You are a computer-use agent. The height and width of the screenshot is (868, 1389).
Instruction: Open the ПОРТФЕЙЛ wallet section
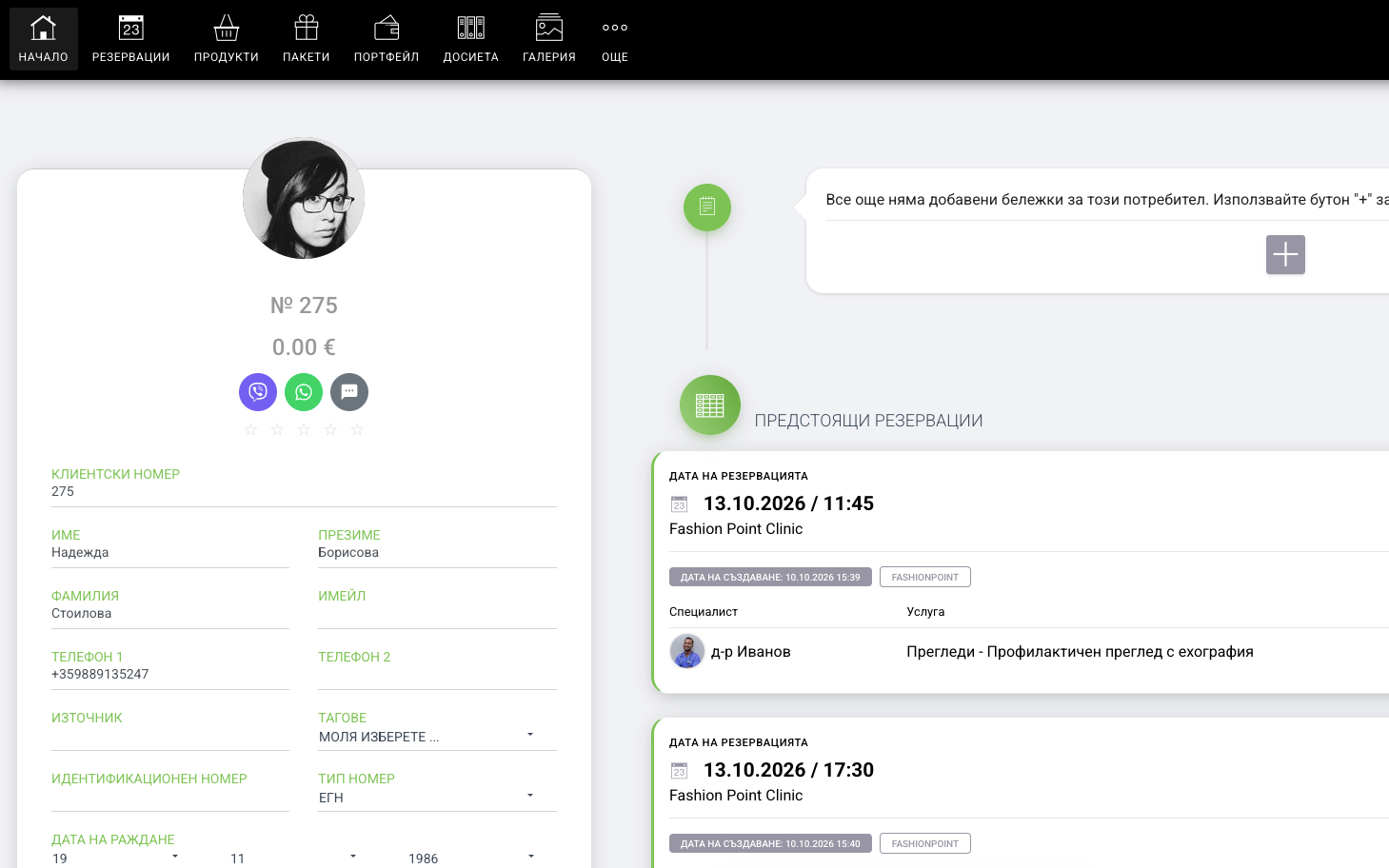pos(387,39)
